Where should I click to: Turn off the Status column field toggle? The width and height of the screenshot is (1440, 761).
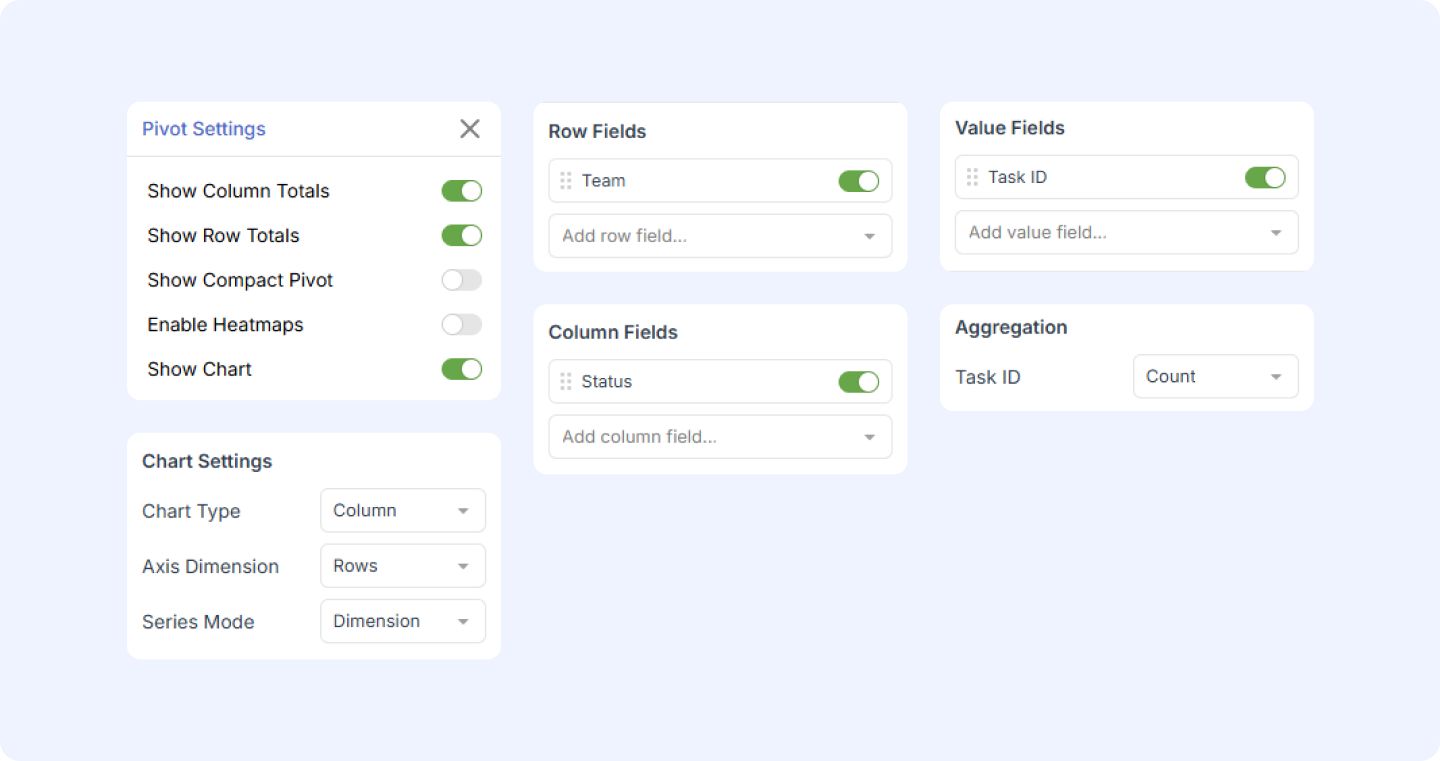coord(859,381)
